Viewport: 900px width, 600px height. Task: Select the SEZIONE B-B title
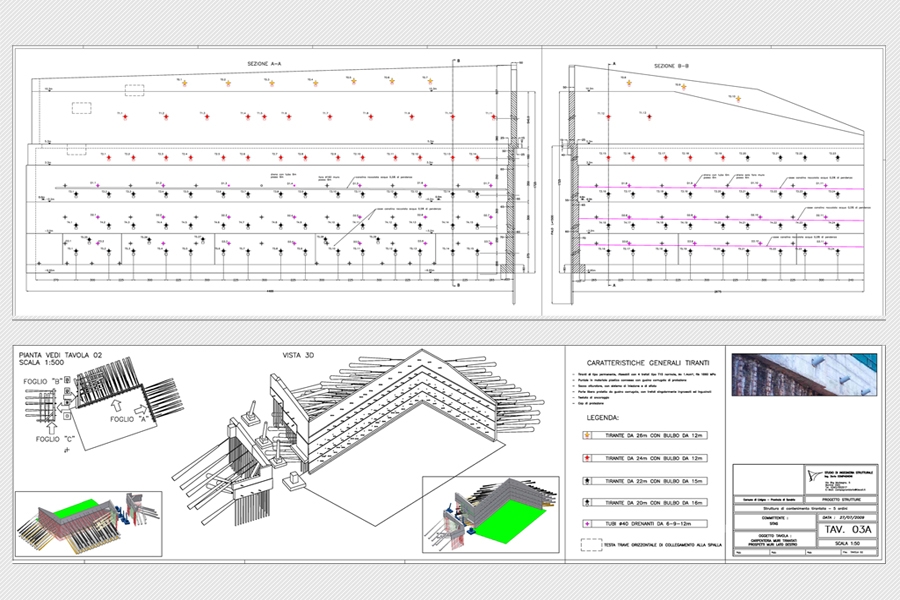tap(672, 65)
